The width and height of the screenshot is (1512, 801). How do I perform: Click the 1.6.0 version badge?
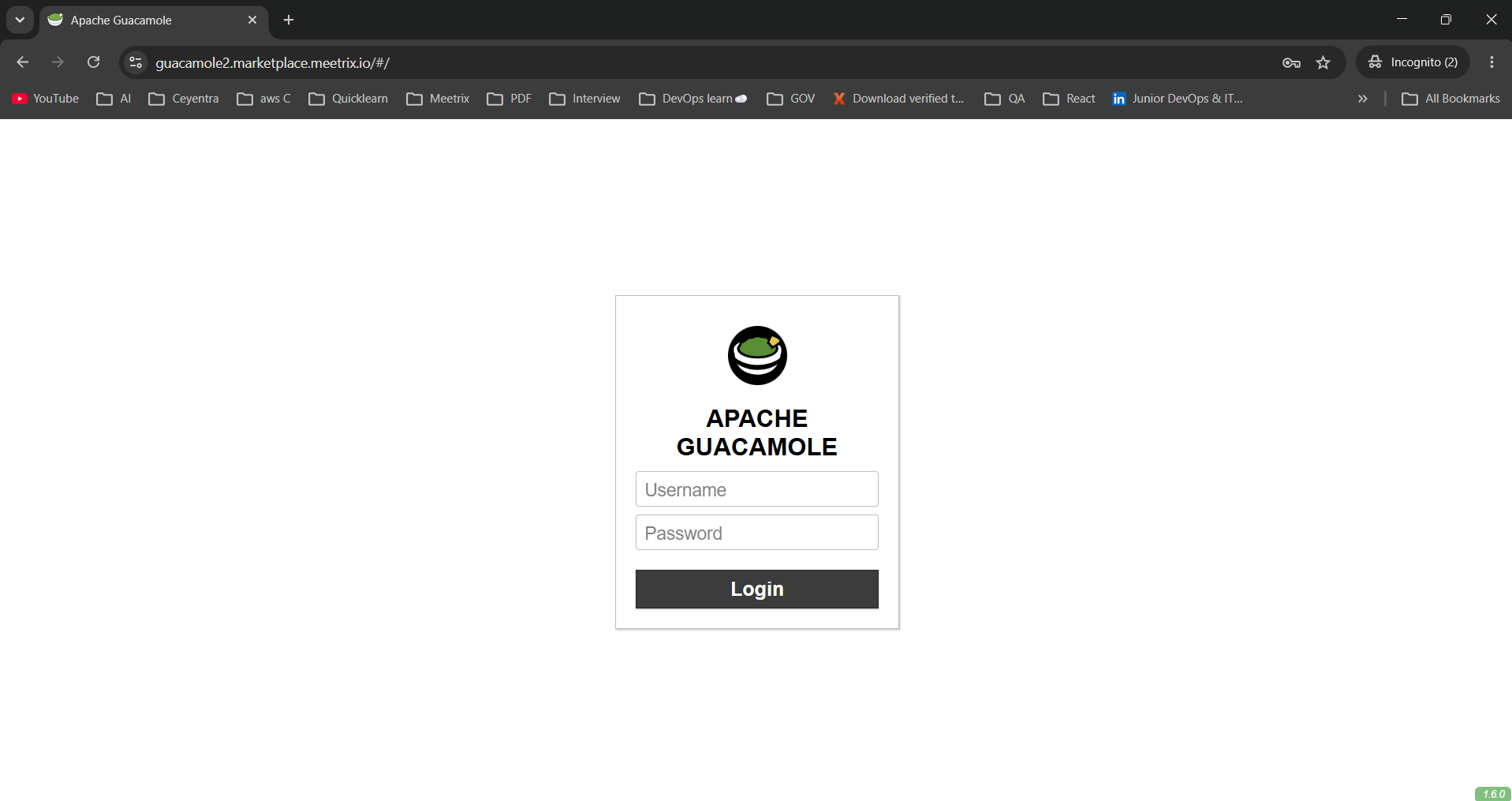(x=1493, y=794)
